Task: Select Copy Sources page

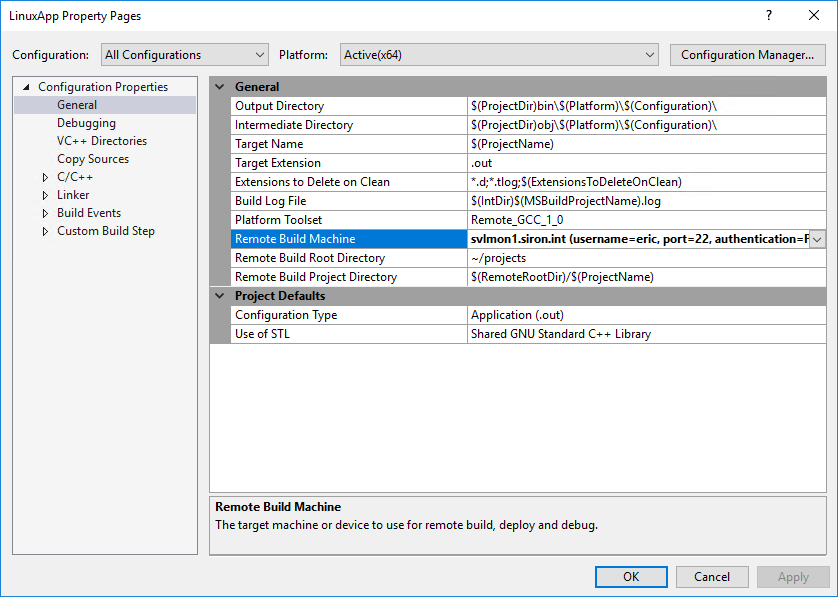Action: coord(92,159)
